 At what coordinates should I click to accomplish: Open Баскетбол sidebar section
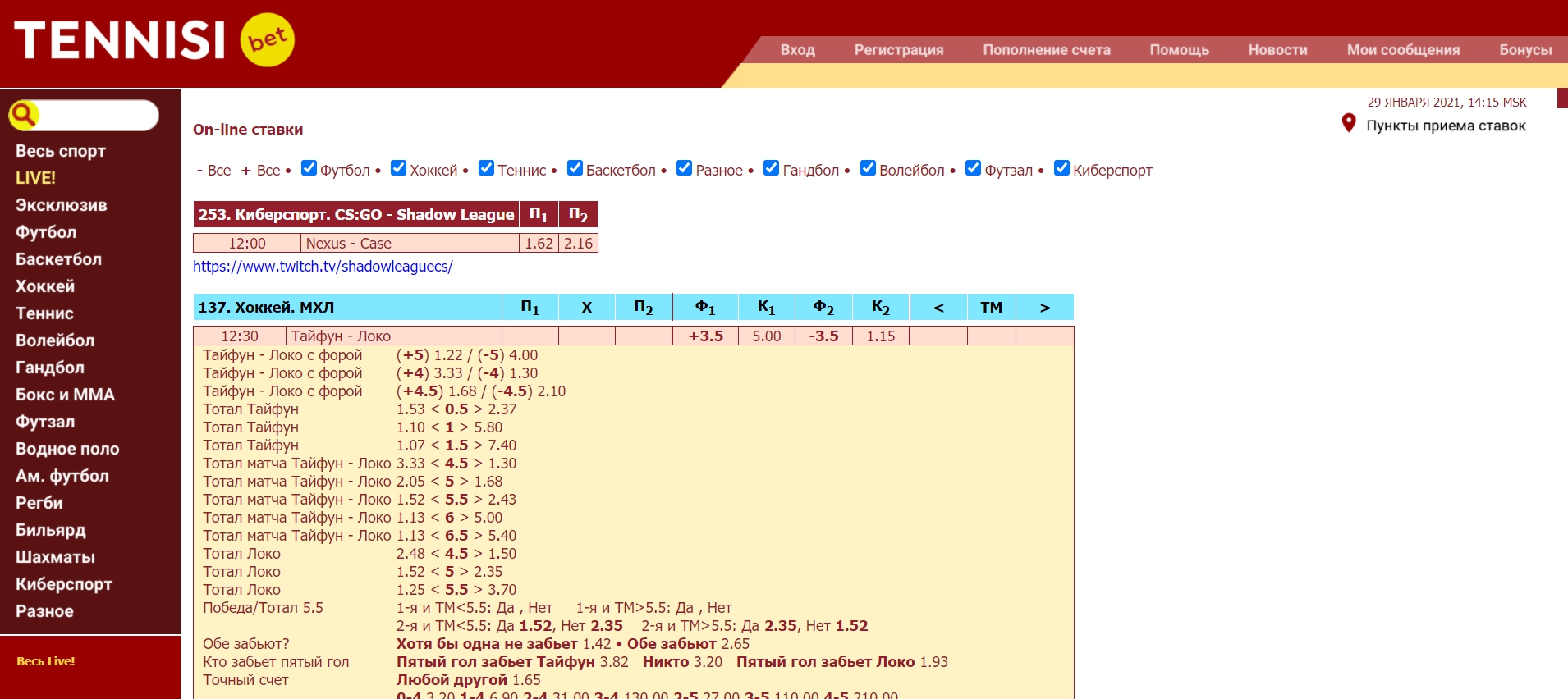(x=58, y=259)
